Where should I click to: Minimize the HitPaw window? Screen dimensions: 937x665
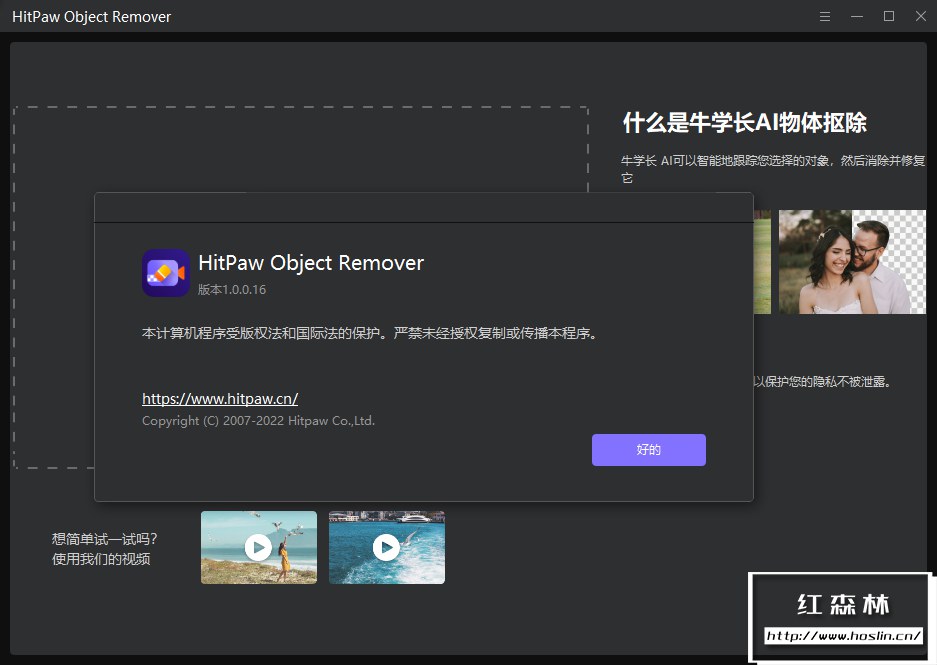pyautogui.click(x=857, y=17)
